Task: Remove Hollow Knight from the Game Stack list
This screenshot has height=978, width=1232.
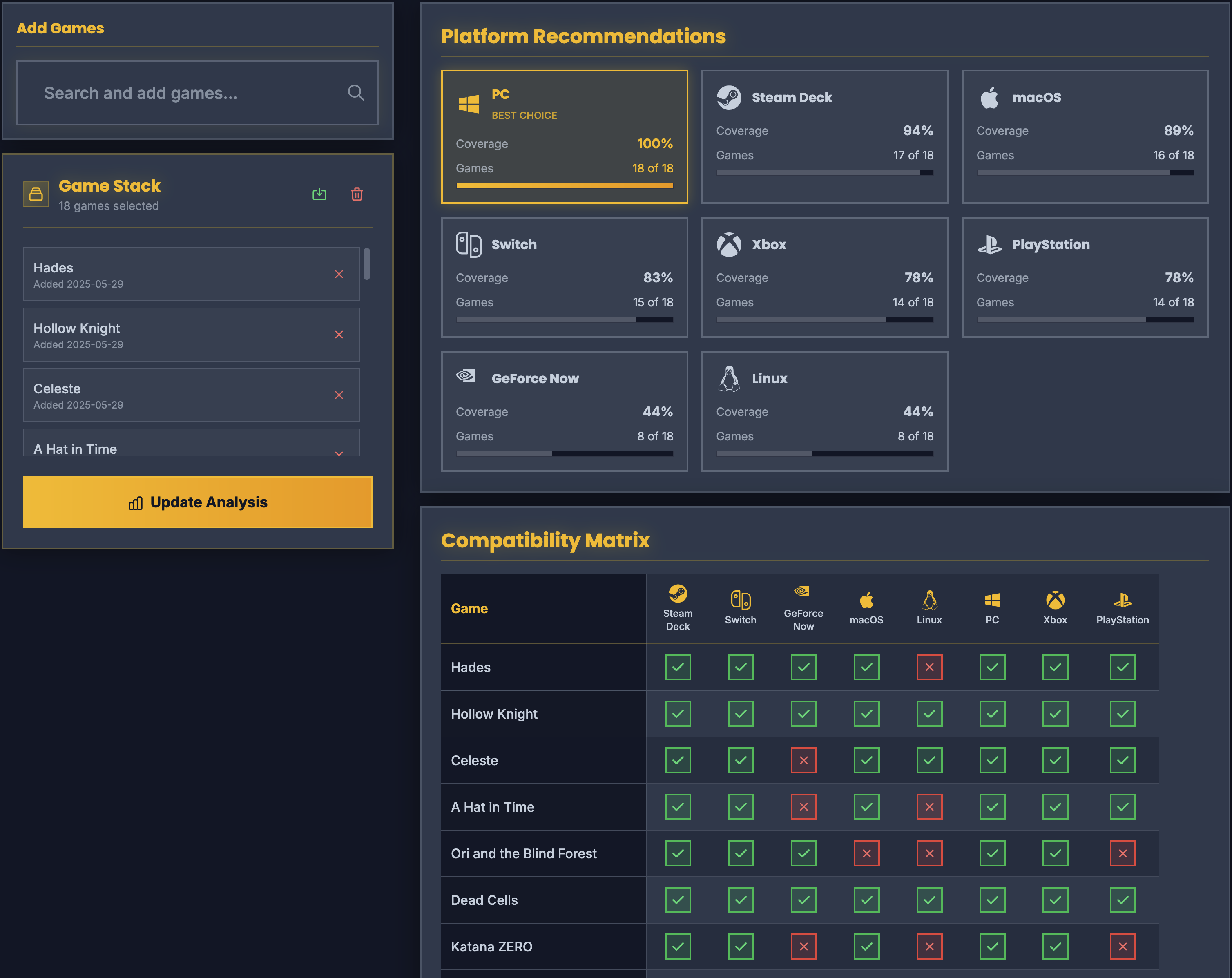Action: 339,335
